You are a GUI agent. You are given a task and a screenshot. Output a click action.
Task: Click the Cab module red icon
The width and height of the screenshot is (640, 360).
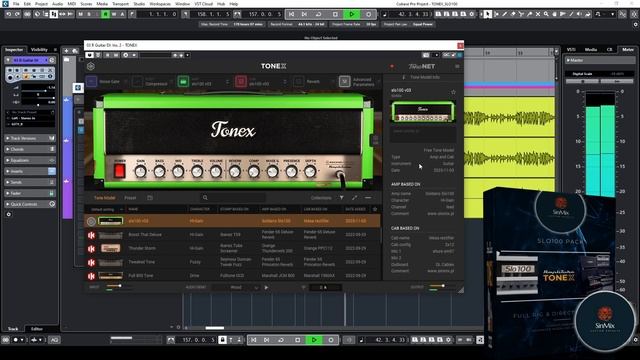pyautogui.click(x=241, y=82)
